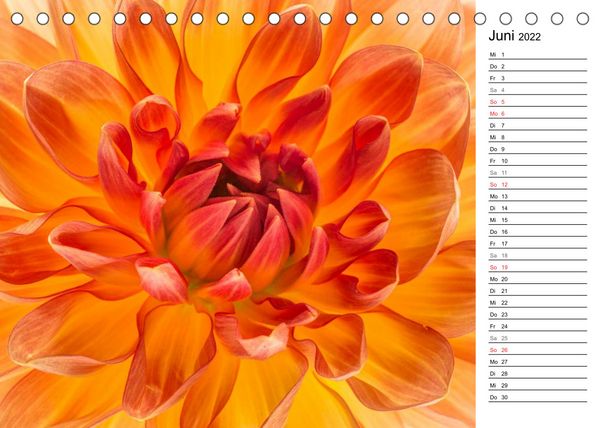Click the '2022' year text

point(529,37)
